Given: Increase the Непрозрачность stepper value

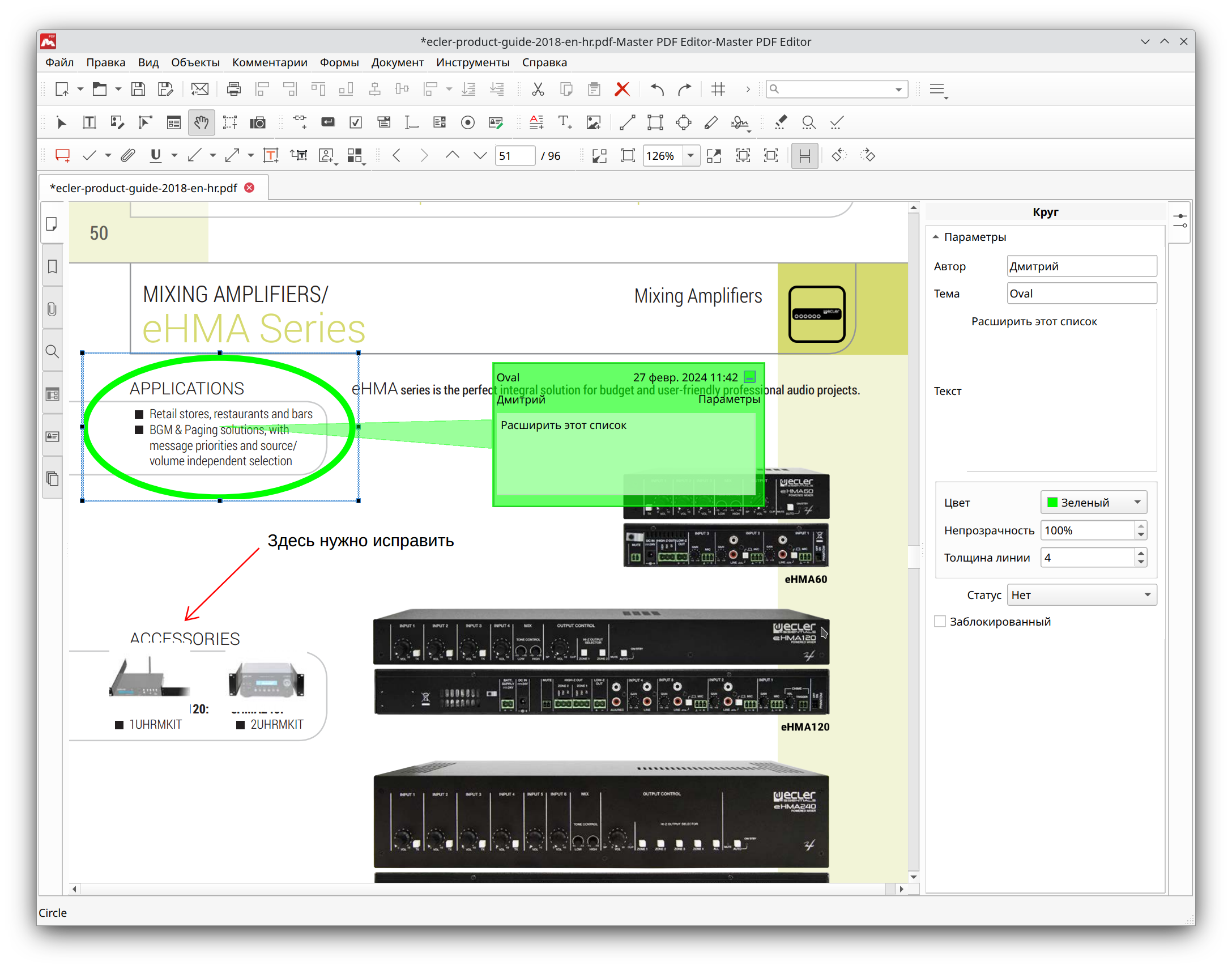Looking at the screenshot, I should pyautogui.click(x=1141, y=526).
